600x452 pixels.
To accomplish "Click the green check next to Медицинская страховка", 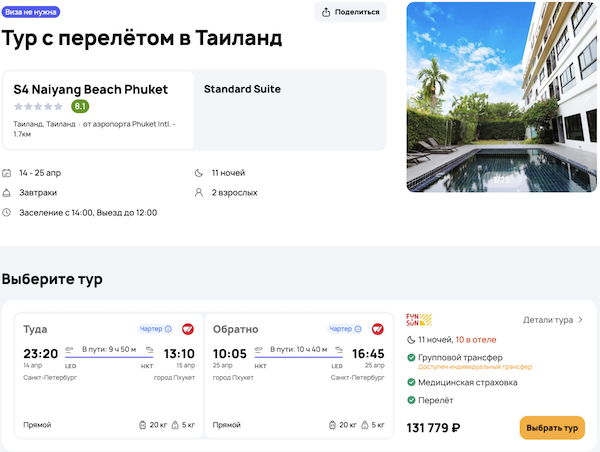I will pos(411,382).
